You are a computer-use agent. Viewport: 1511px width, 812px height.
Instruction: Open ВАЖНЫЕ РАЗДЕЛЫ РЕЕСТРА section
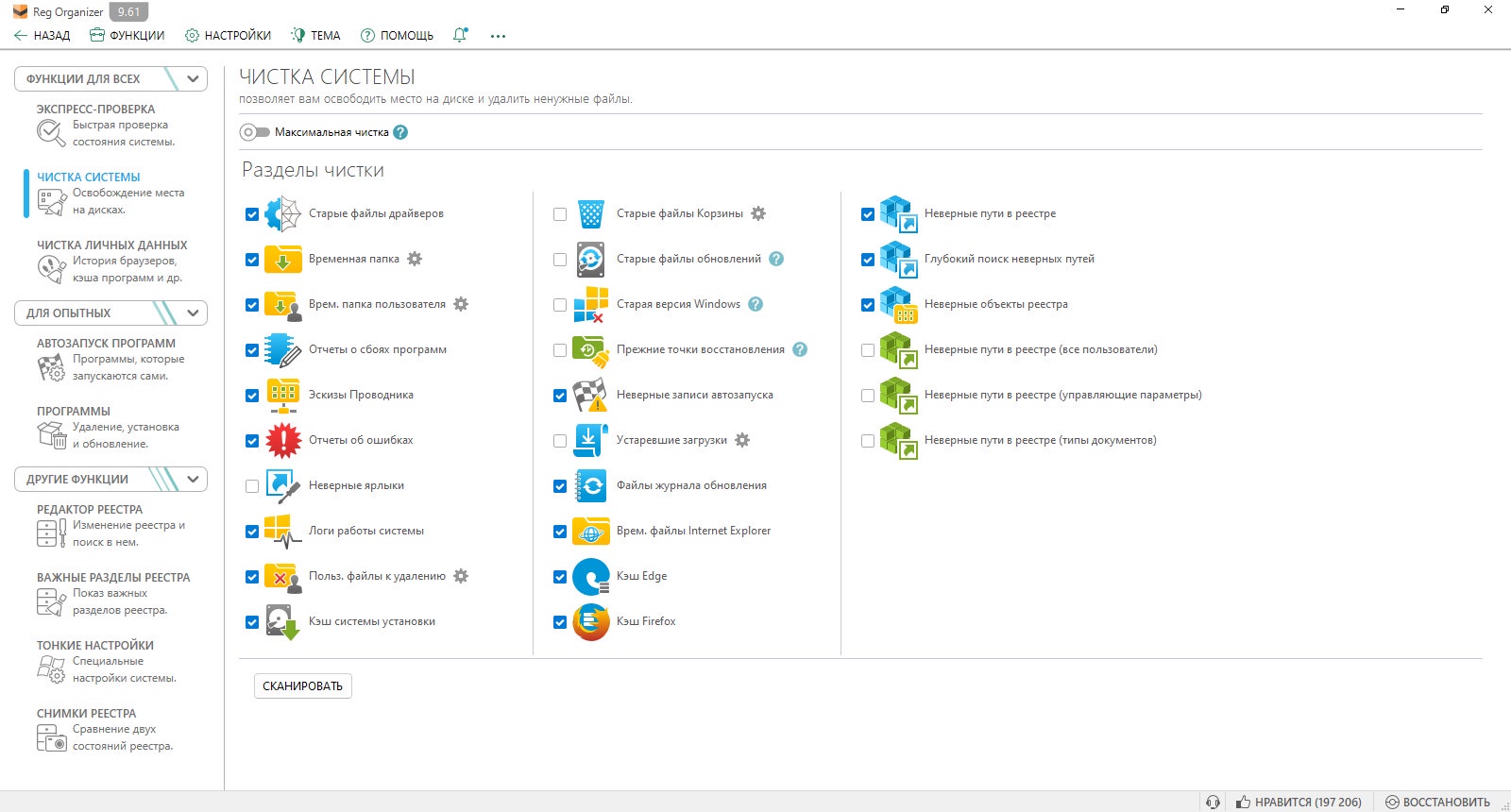(113, 594)
